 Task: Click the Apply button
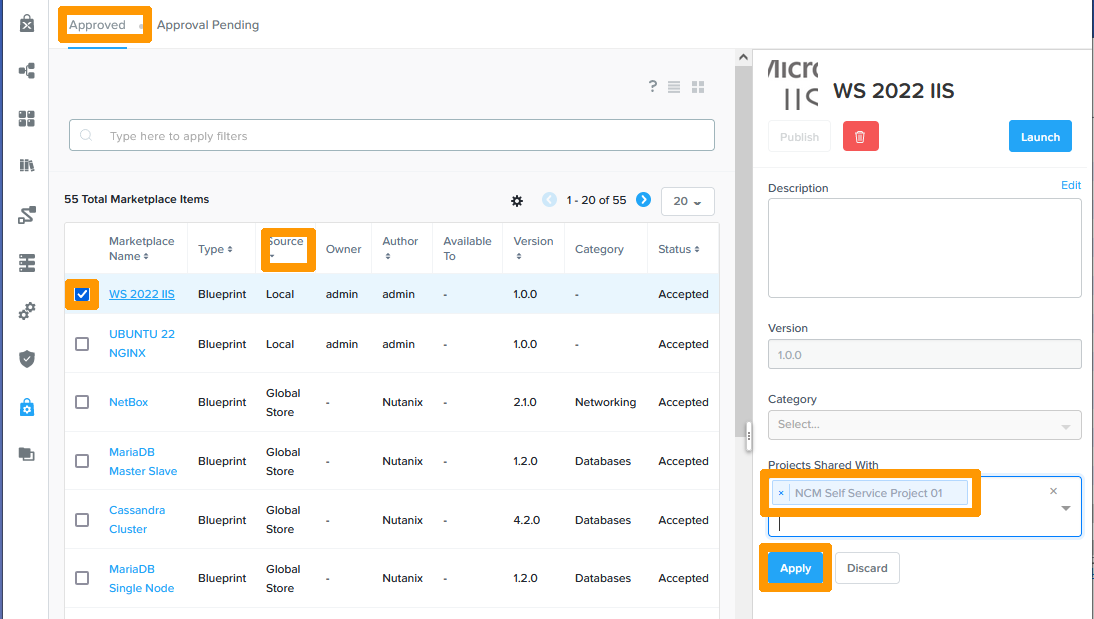[795, 568]
